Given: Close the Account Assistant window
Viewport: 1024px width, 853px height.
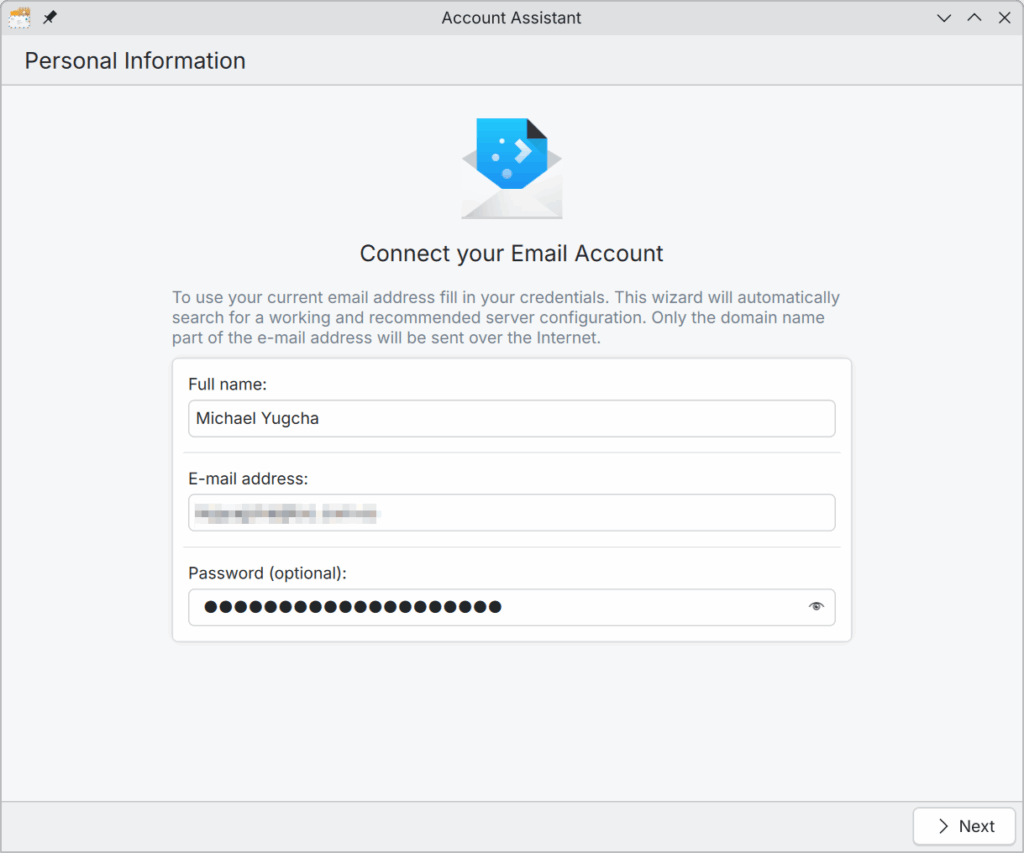Looking at the screenshot, I should point(1005,18).
